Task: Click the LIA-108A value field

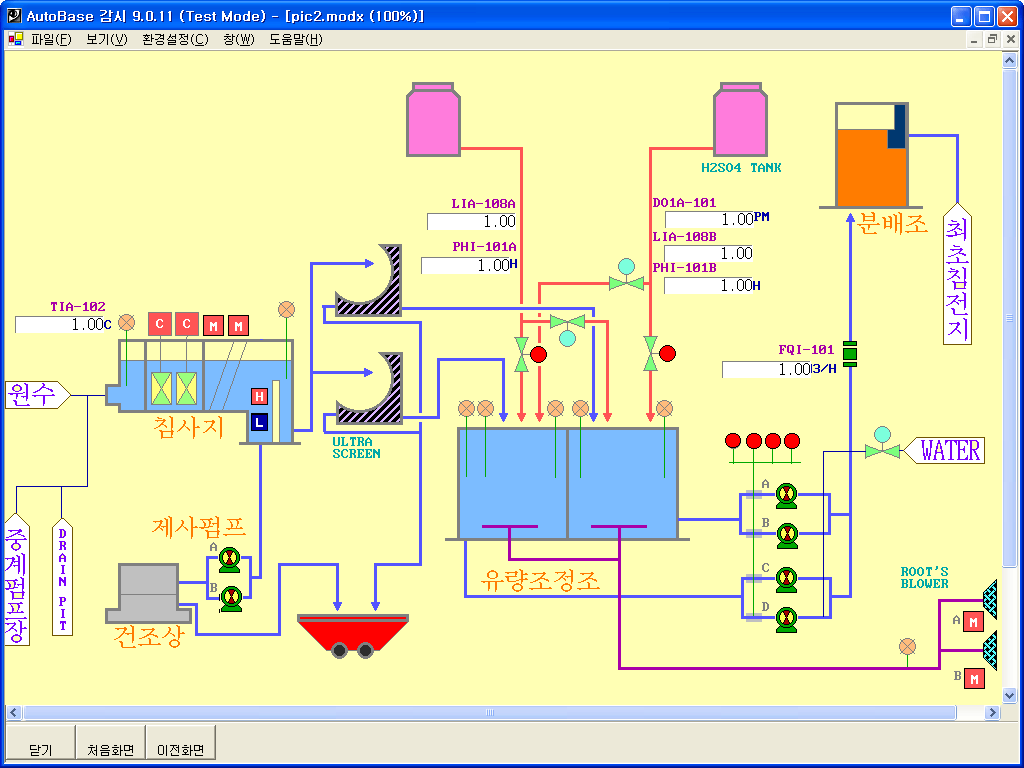Action: point(471,221)
